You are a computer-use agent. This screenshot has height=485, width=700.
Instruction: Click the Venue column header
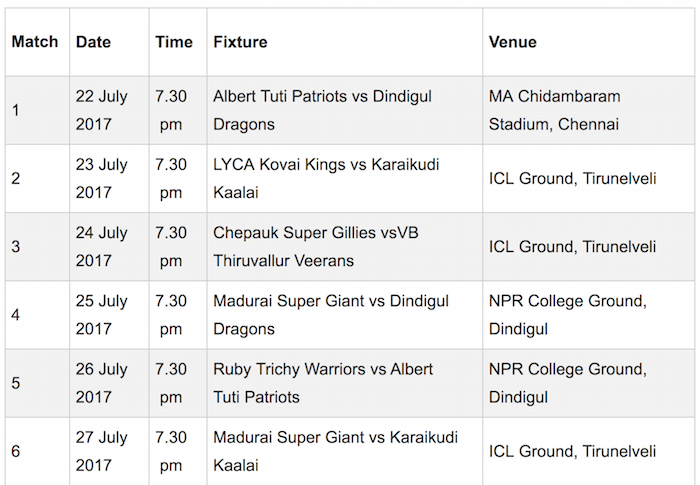[512, 43]
